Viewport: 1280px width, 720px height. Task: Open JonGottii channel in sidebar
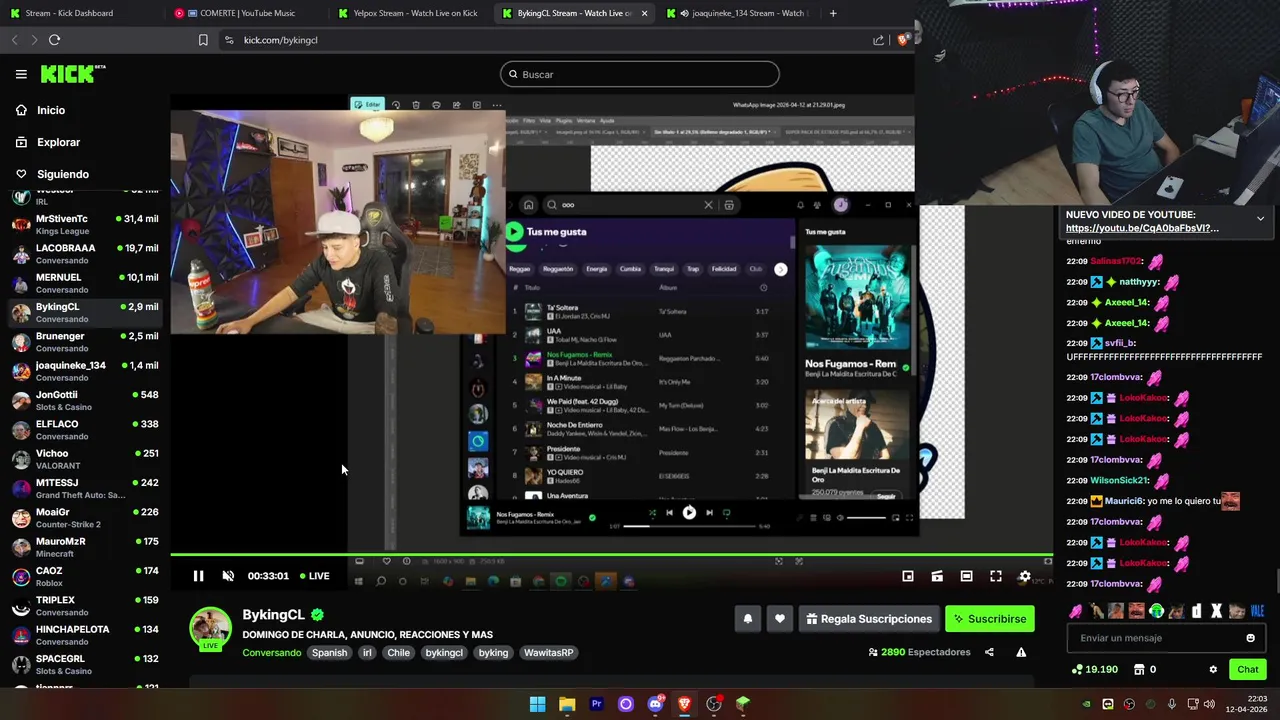pyautogui.click(x=85, y=400)
